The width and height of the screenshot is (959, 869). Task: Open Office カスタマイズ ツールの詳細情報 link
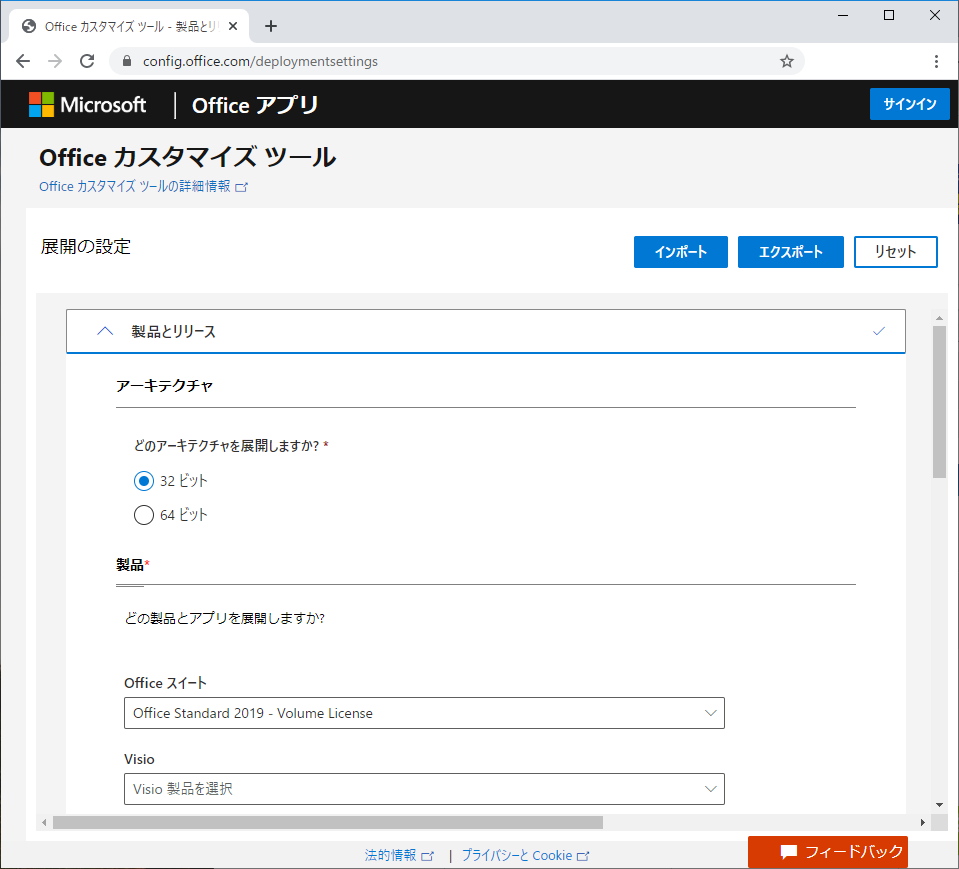tap(143, 187)
